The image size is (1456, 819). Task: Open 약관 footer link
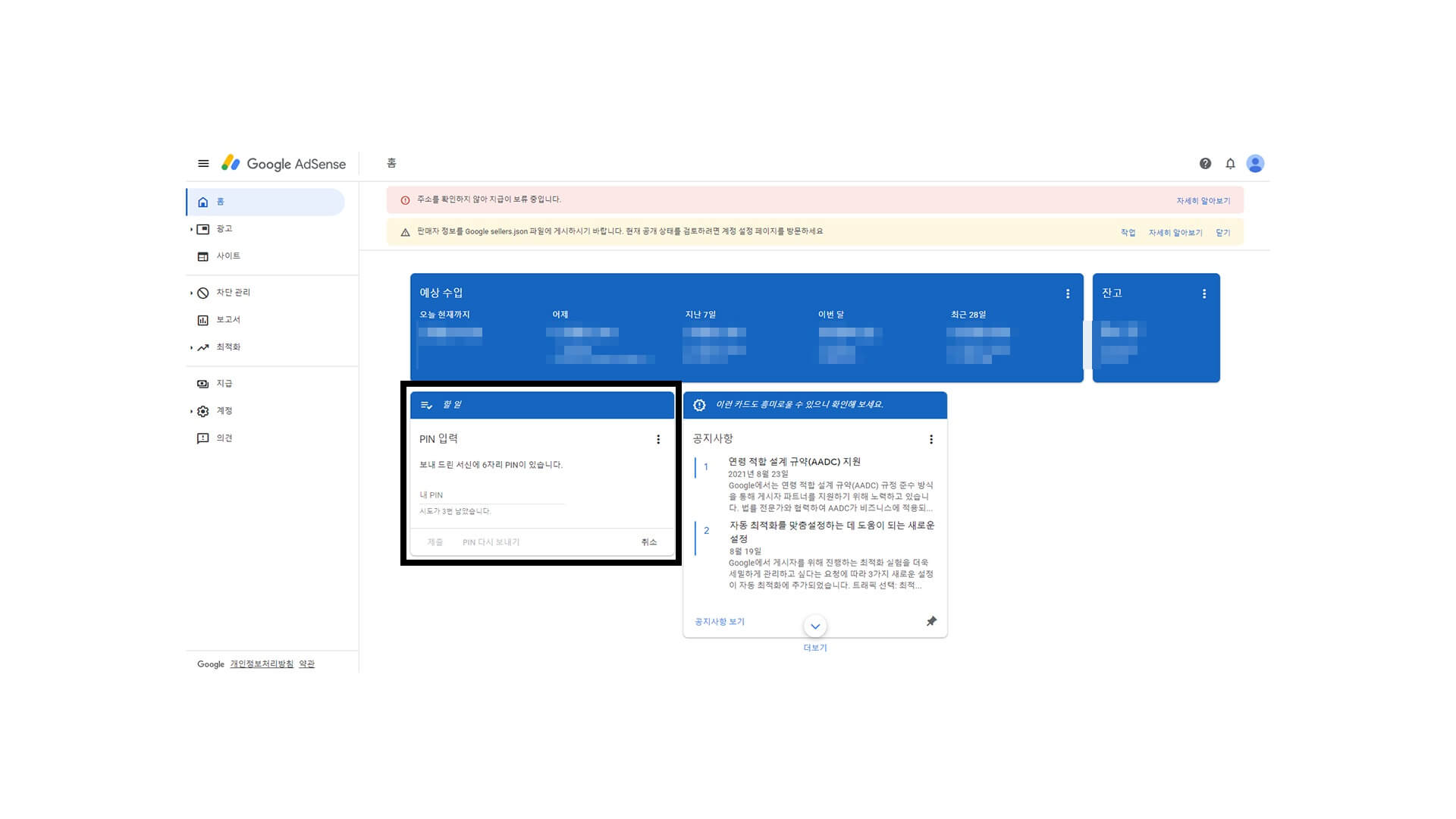tap(306, 664)
